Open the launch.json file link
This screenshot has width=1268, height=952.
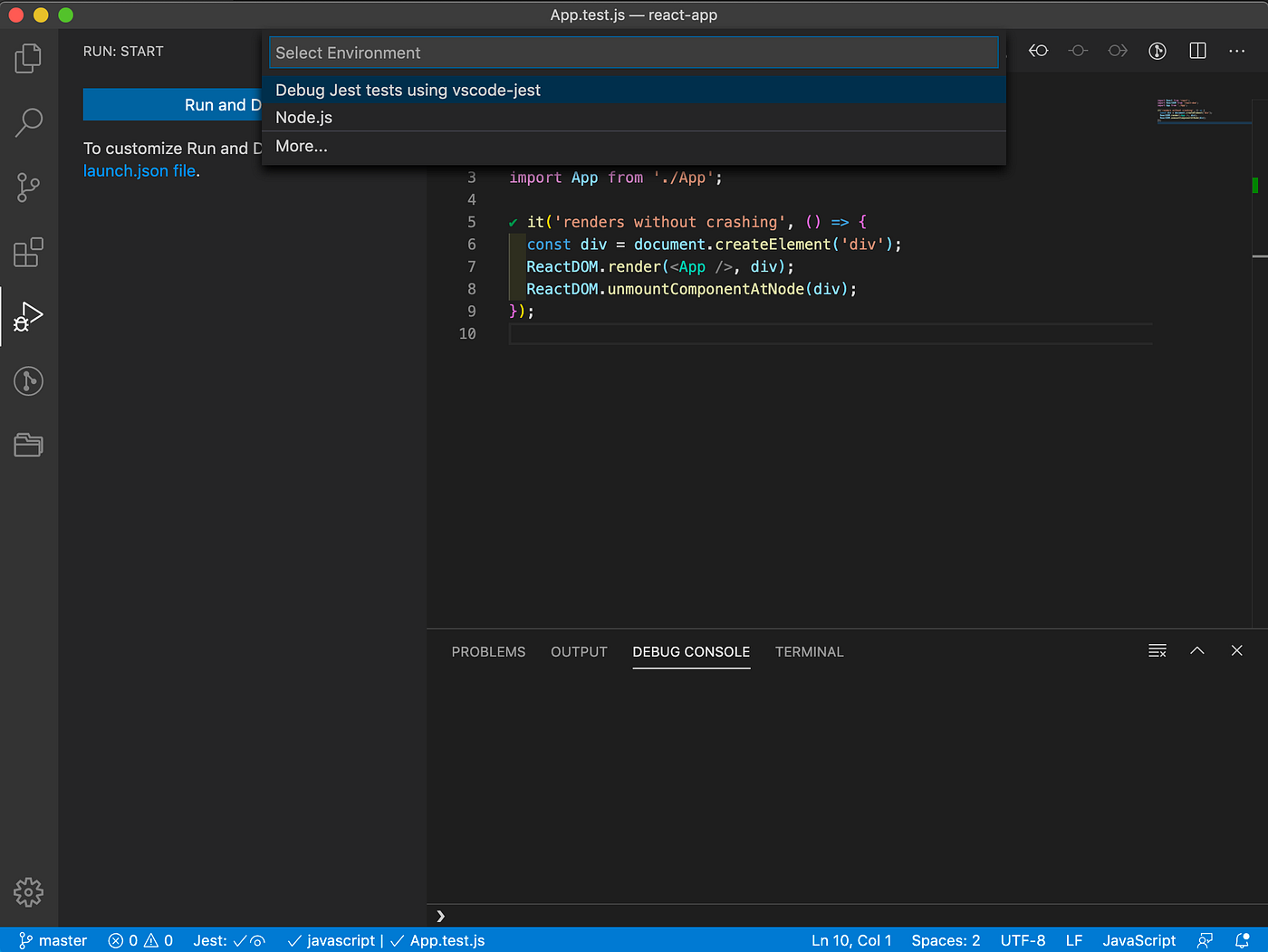(139, 171)
